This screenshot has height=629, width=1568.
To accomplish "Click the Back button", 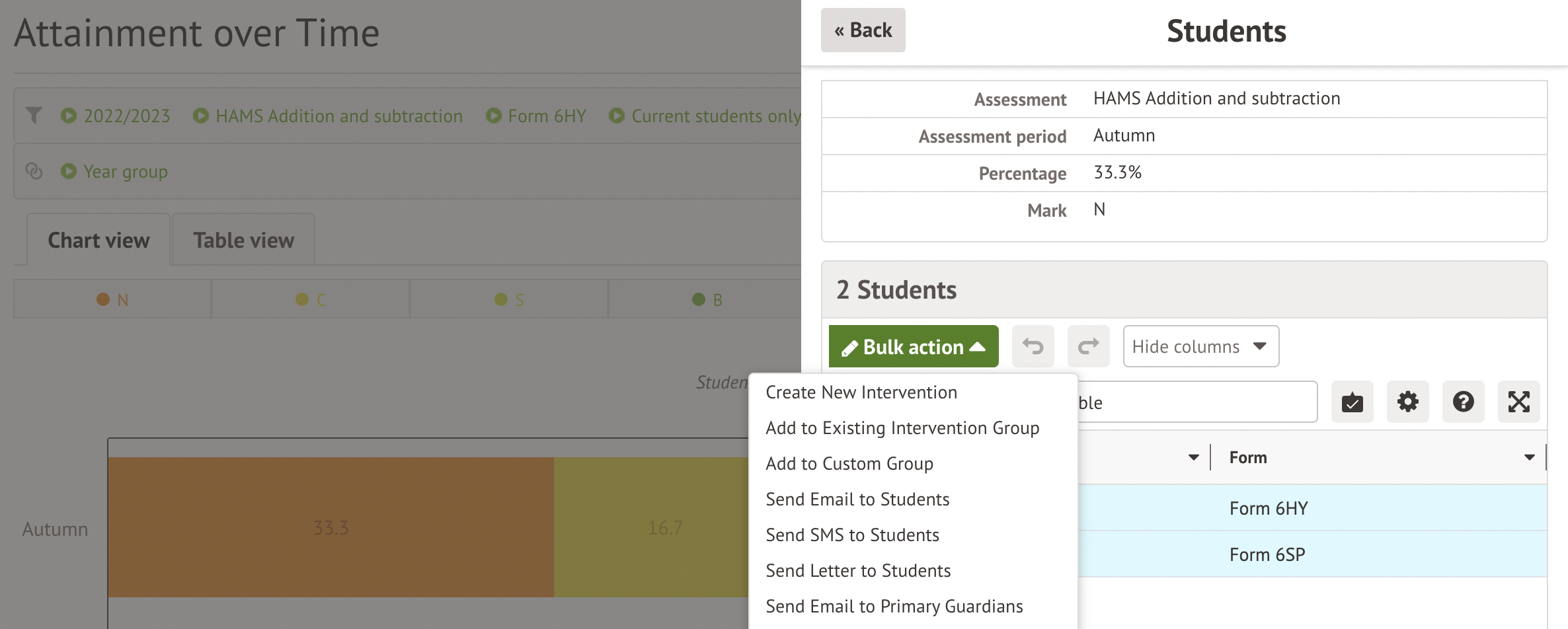I will coord(863,30).
